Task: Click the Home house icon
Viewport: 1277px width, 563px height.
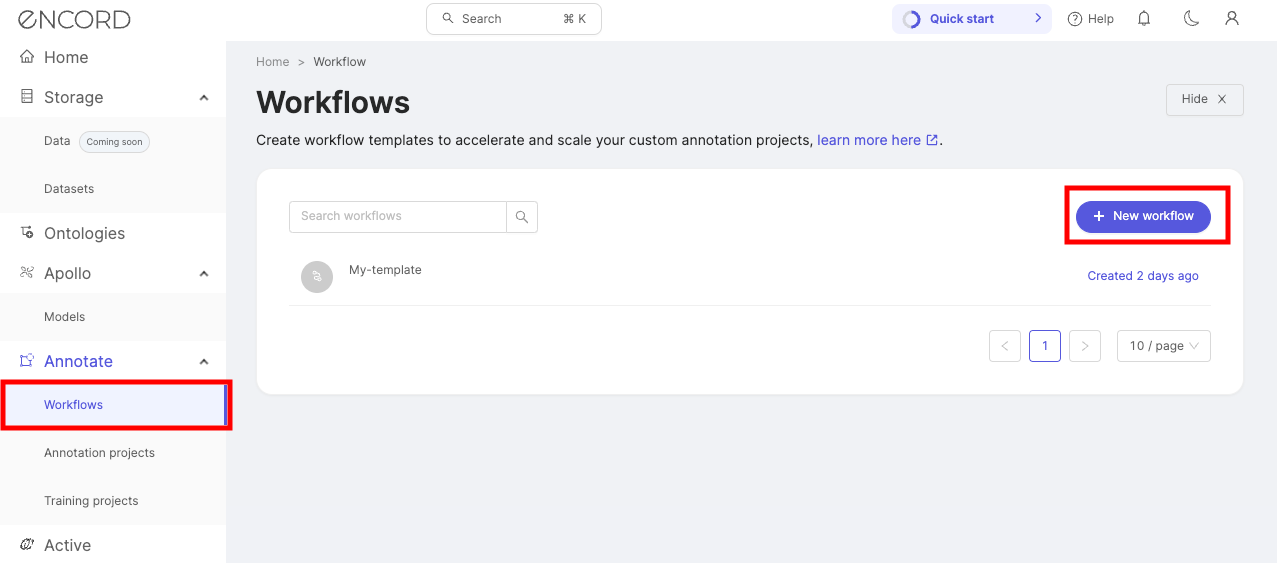Action: pos(27,57)
